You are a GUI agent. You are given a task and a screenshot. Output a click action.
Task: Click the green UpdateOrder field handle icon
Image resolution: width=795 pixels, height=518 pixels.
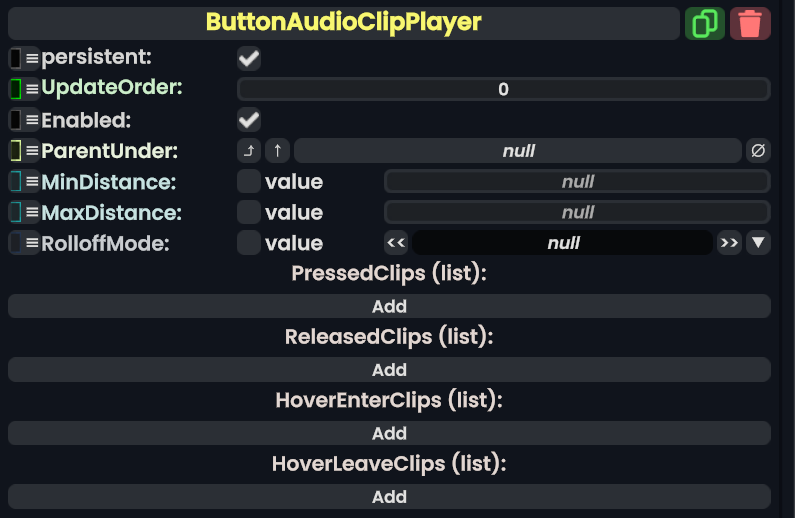tap(16, 89)
